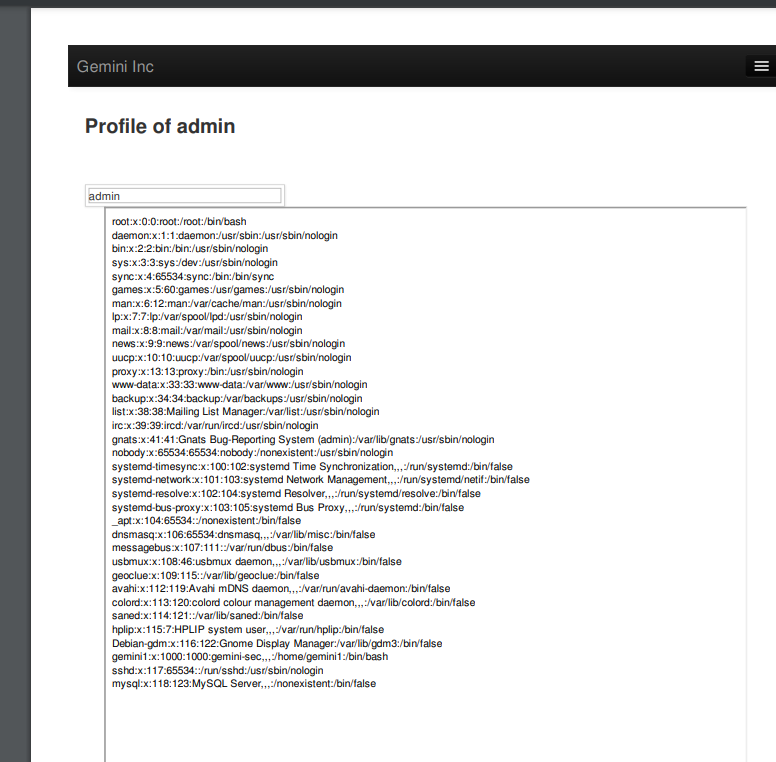
Task: Click the root:x:0:0 passwd entry line
Action: (179, 222)
